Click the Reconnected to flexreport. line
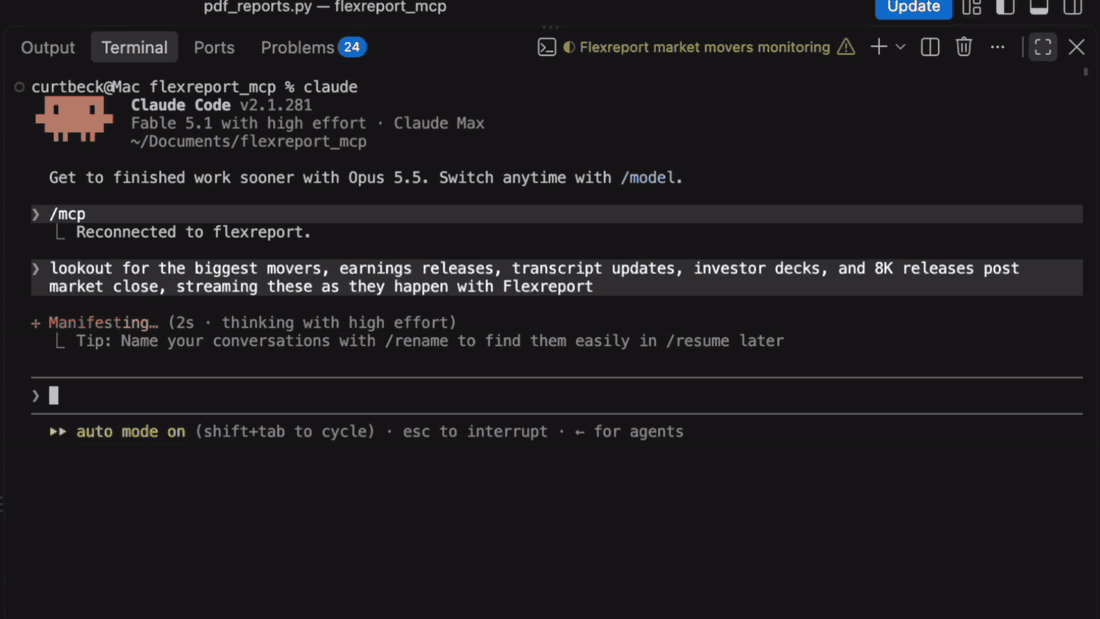This screenshot has width=1100, height=619. point(193,232)
